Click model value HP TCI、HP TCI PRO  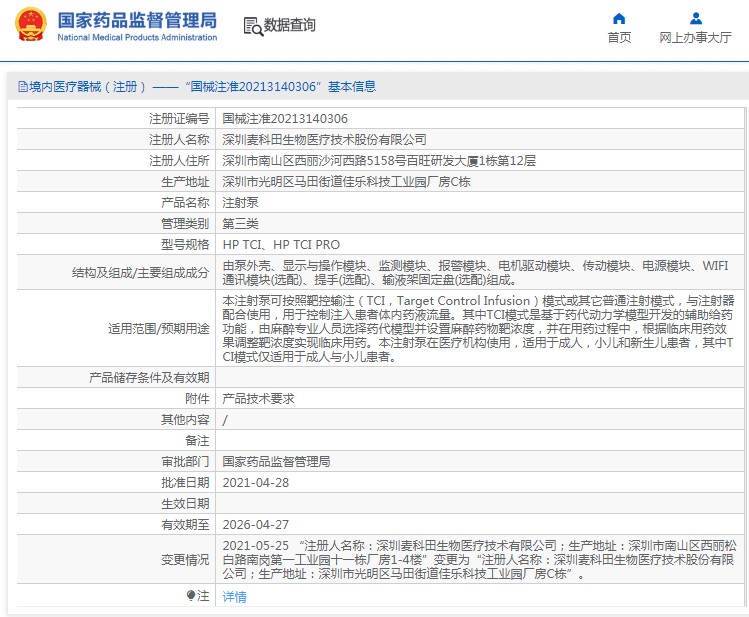(281, 245)
